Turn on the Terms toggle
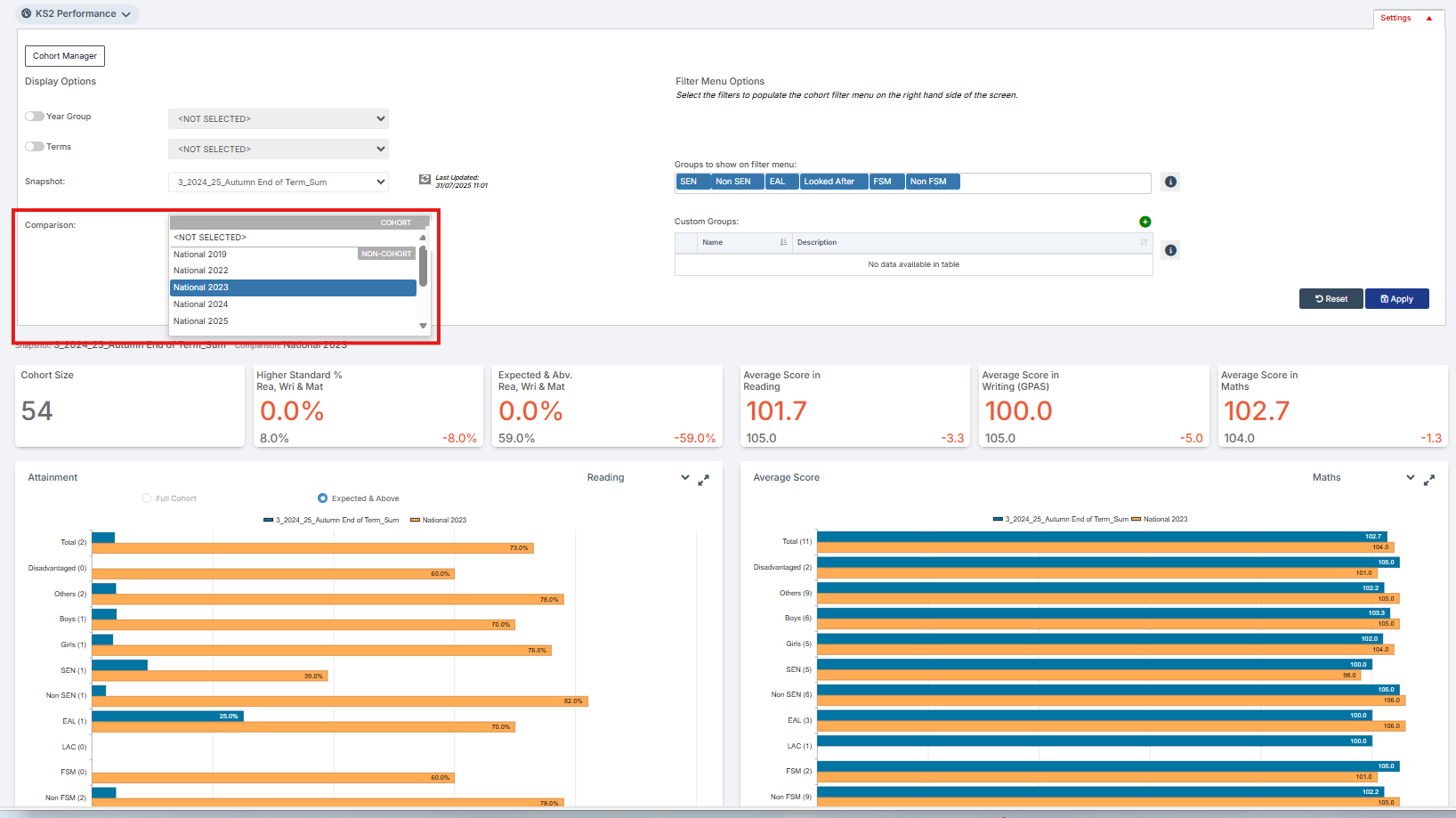 point(35,147)
